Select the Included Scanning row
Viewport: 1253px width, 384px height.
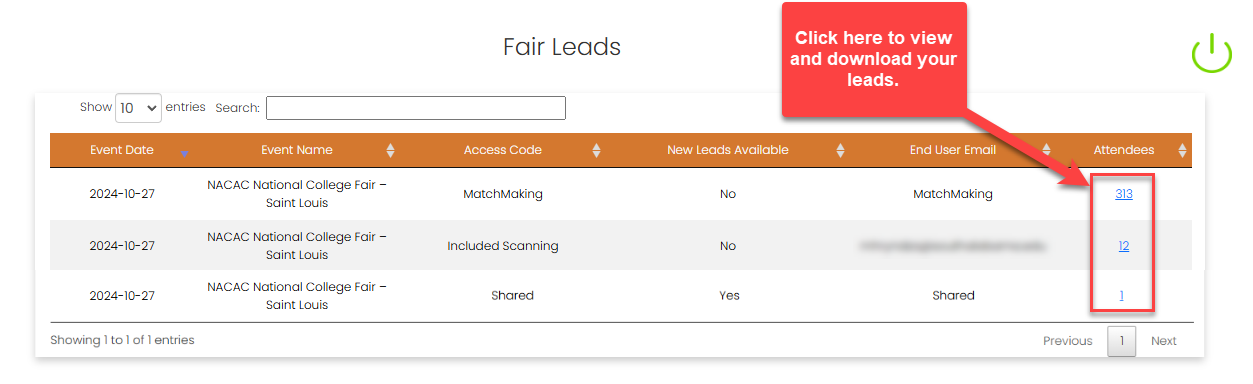click(x=620, y=245)
